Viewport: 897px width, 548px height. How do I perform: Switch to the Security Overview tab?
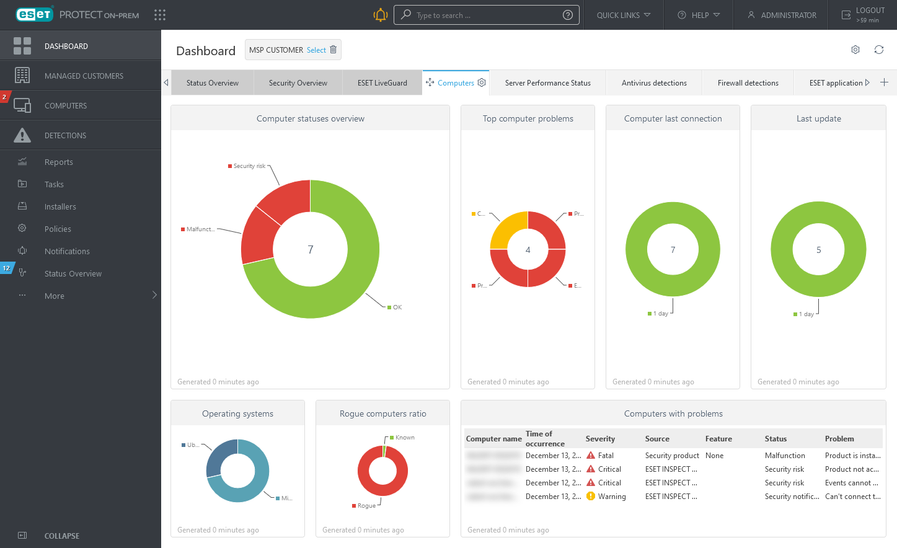(298, 83)
